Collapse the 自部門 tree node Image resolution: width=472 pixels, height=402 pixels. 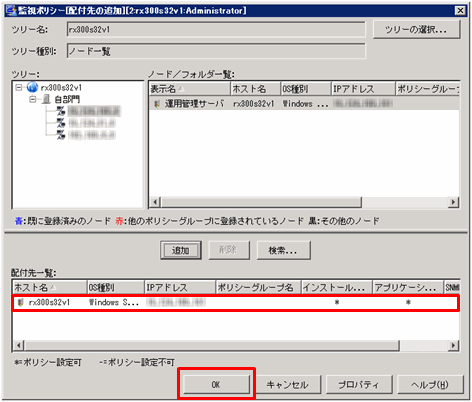click(33, 99)
